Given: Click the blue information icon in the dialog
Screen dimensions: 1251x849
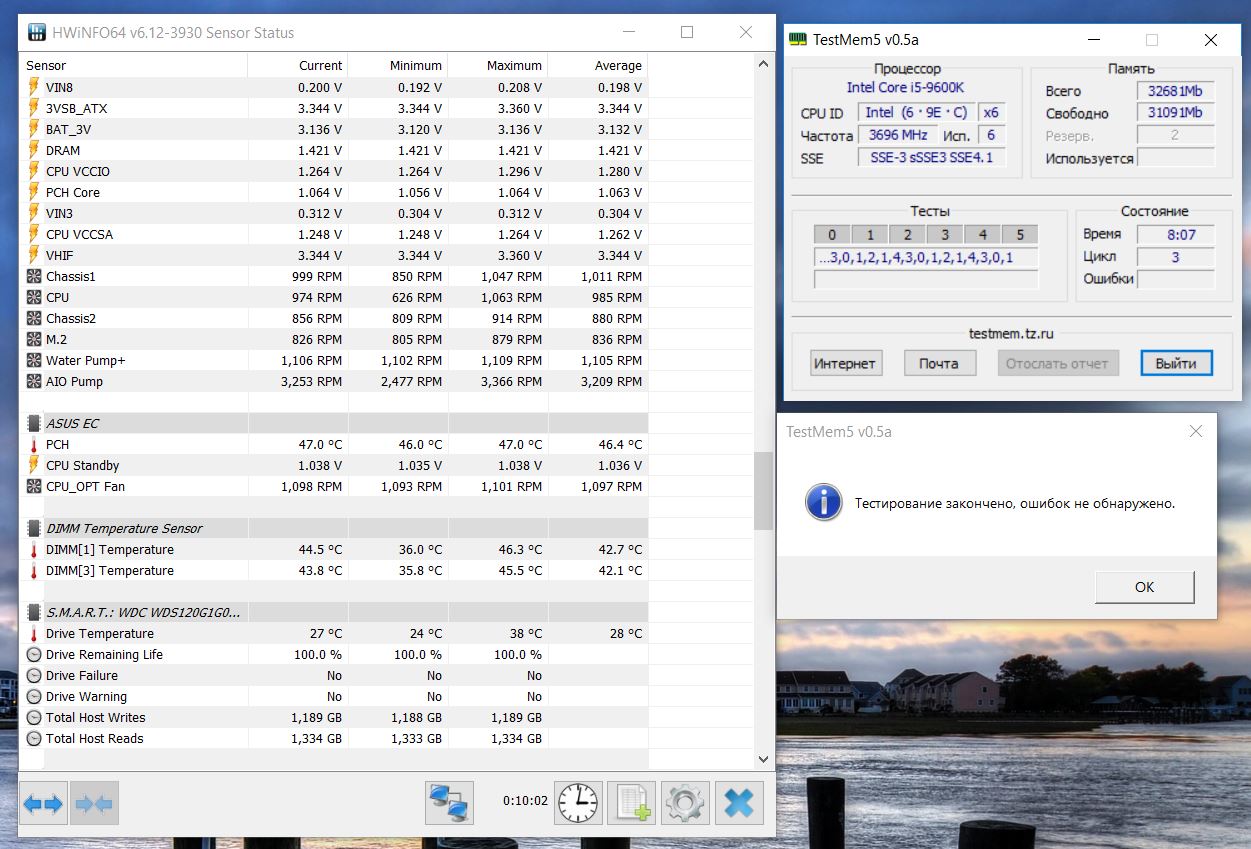Looking at the screenshot, I should (823, 503).
